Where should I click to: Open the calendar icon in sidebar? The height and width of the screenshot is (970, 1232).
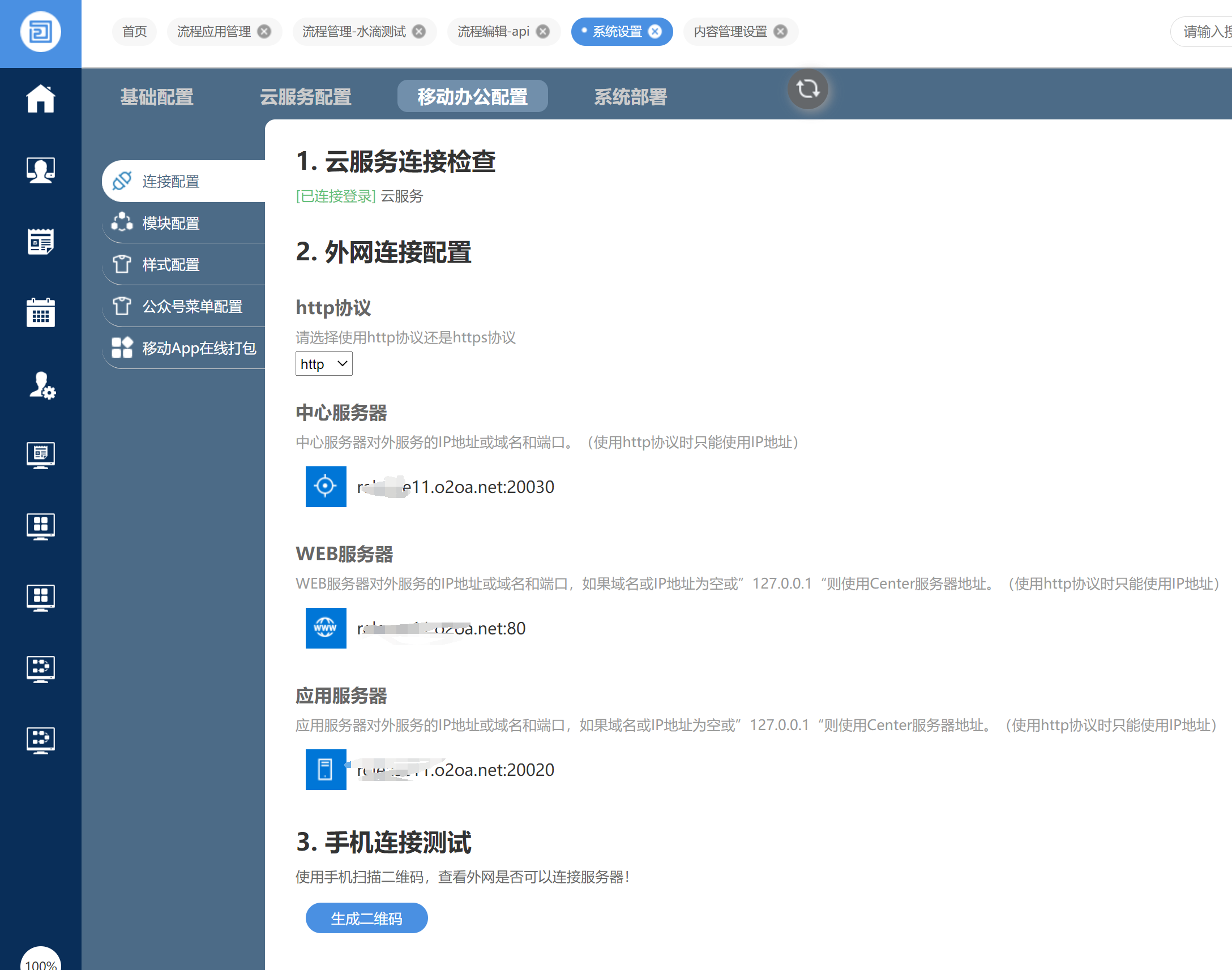40,312
